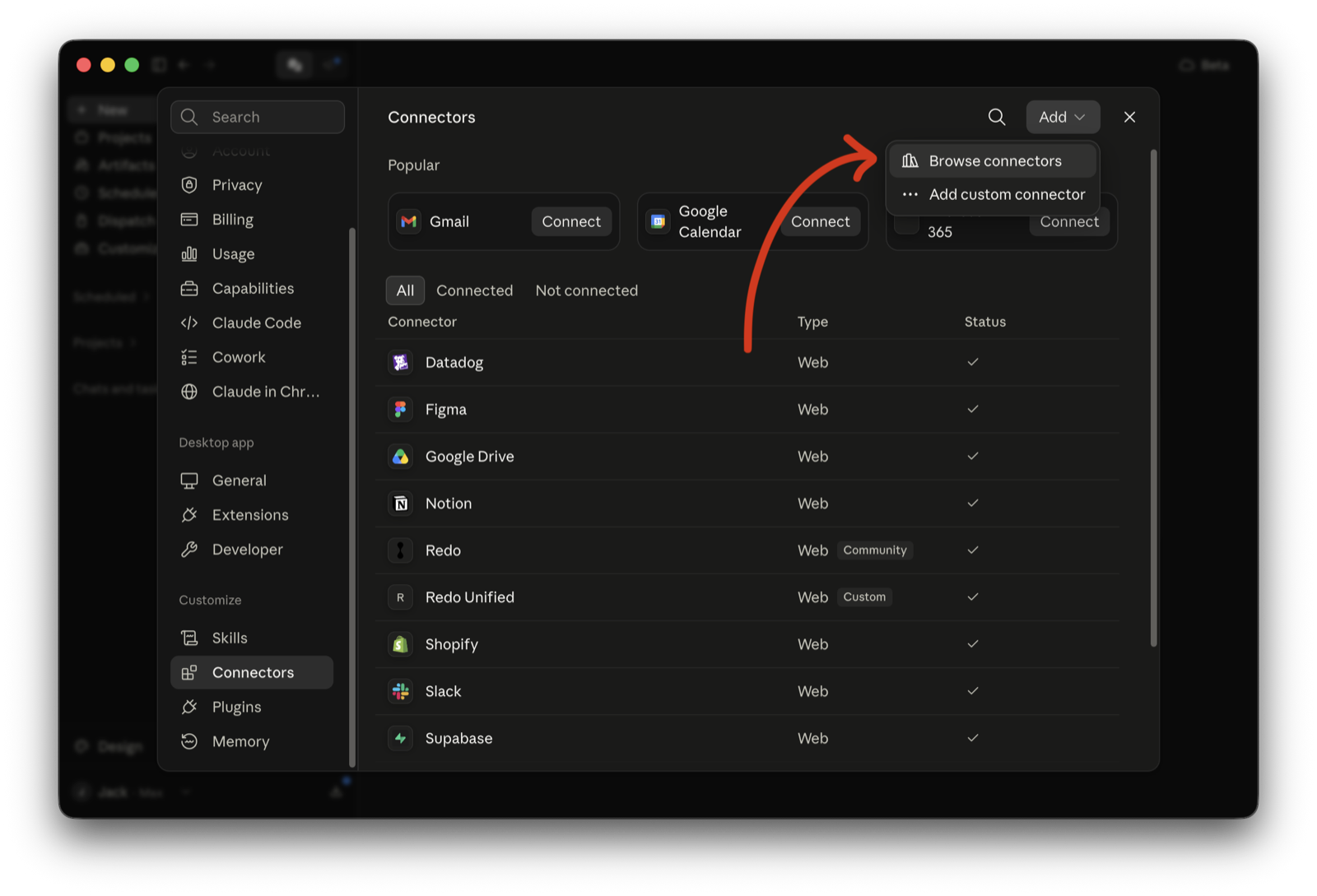Click the connectors list vertical scrollbar
Screen dimensions: 1317x896
pos(1153,398)
